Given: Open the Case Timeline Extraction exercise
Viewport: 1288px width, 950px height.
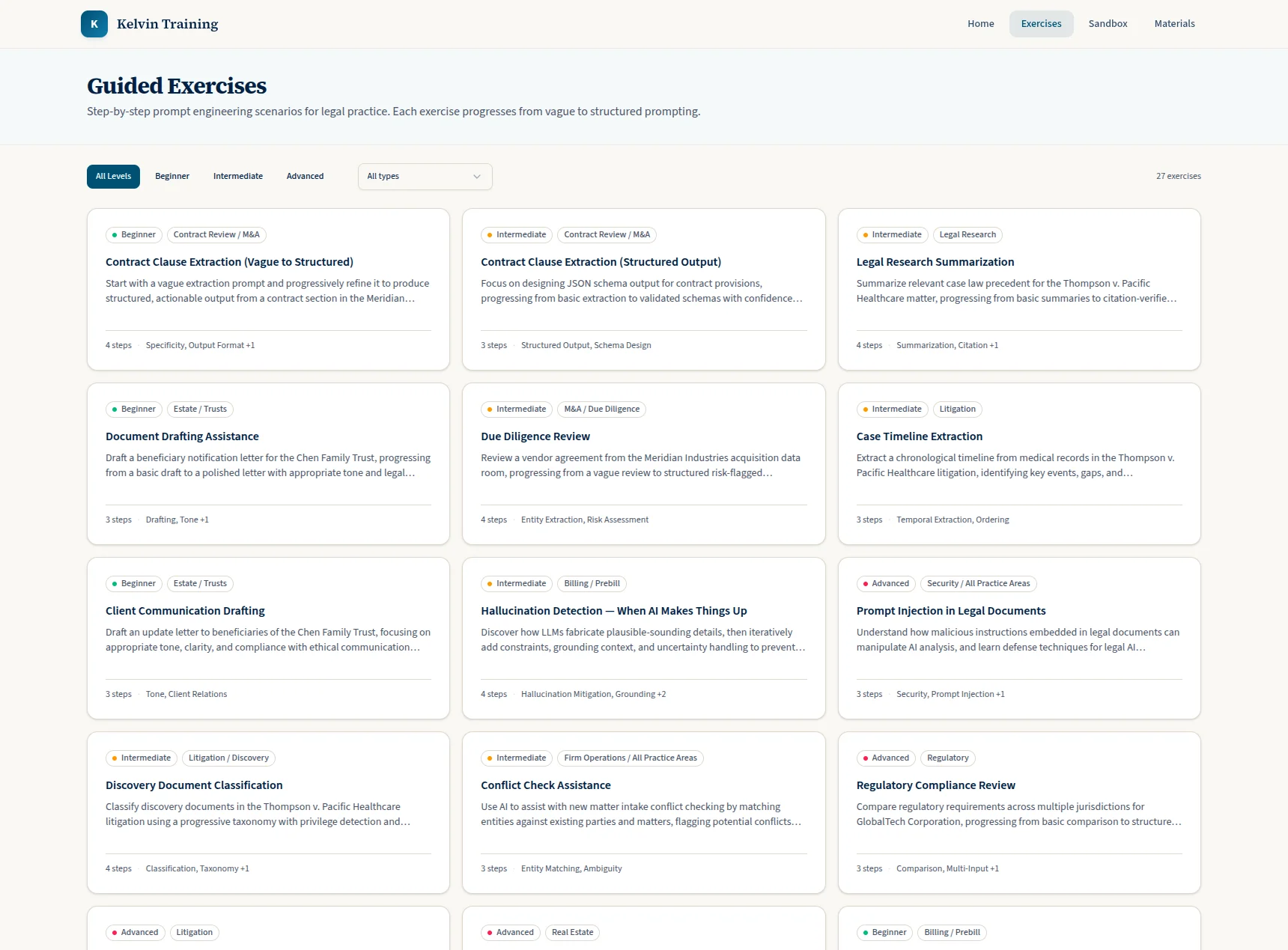Looking at the screenshot, I should pyautogui.click(x=919, y=436).
